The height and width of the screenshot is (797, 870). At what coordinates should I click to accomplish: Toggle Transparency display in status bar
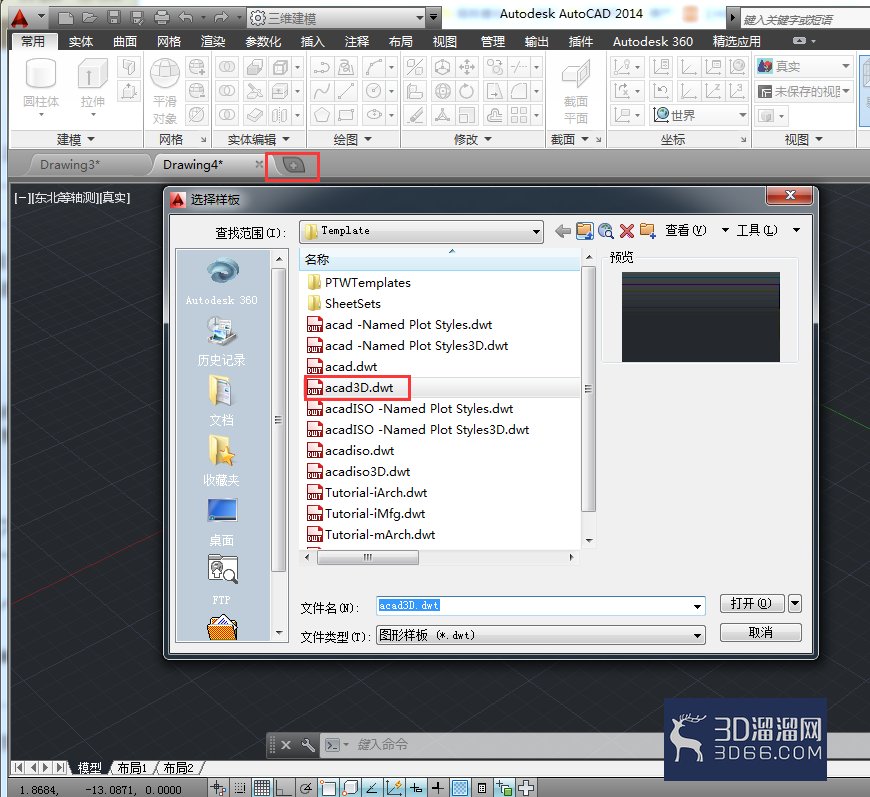coord(460,788)
